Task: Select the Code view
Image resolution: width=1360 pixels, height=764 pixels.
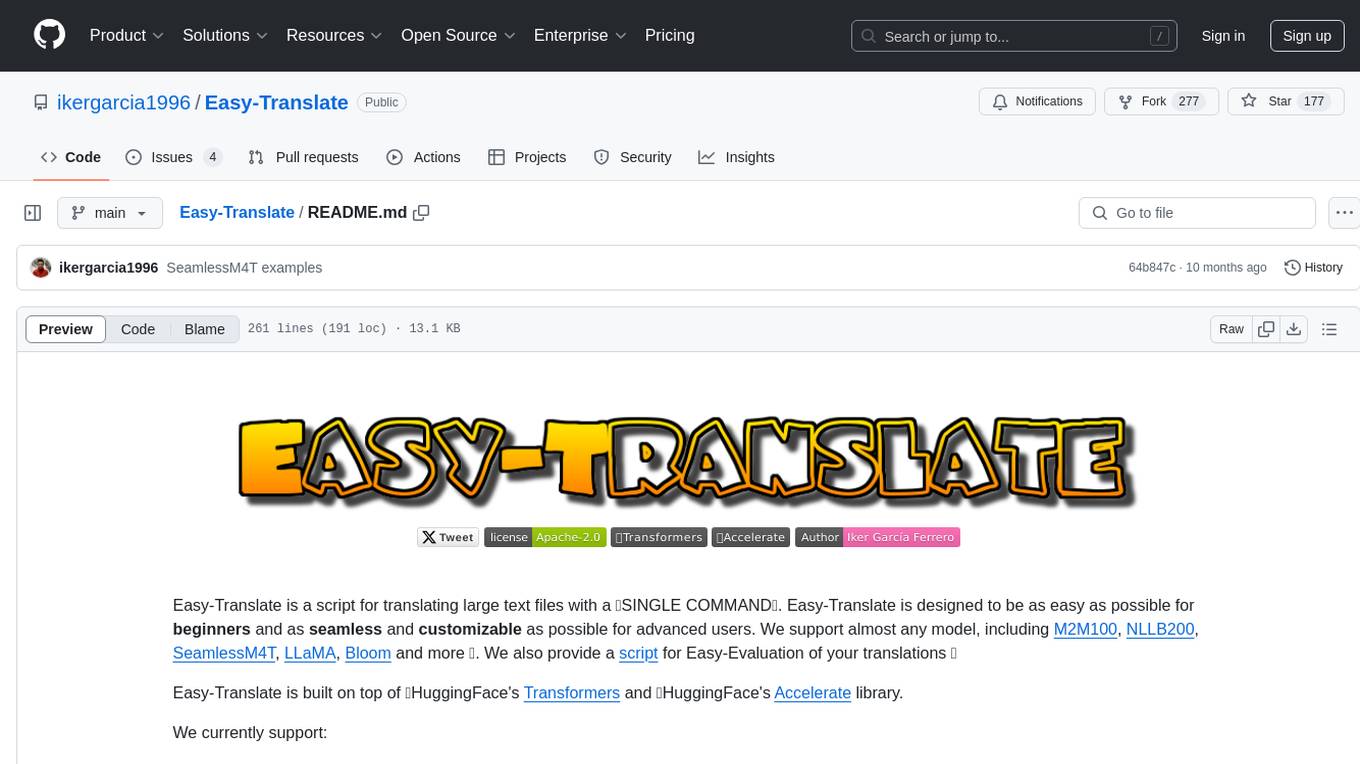Action: [138, 329]
